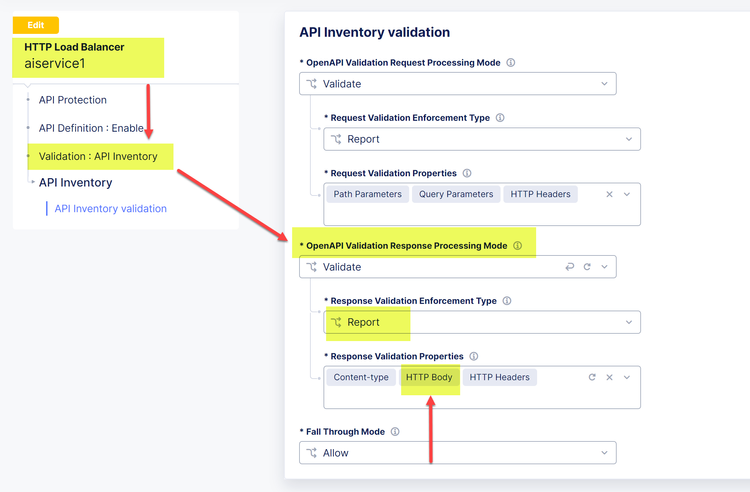Viewport: 750px width, 492px height.
Task: Click info icon next to Request Validation Enforcement Type
Action: 500,118
